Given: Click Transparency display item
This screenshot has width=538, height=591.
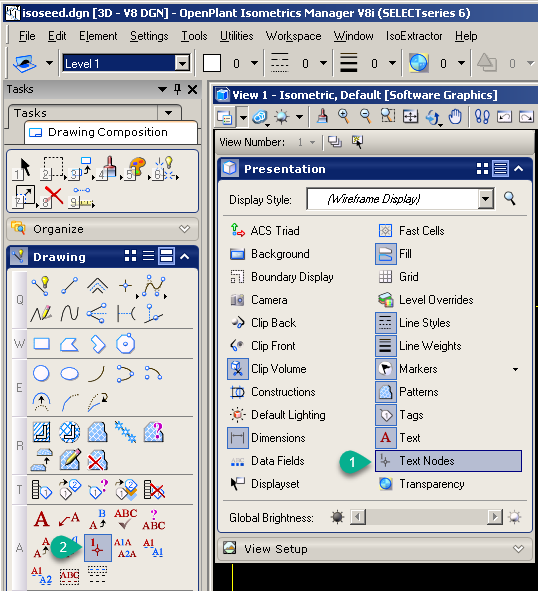Looking at the screenshot, I should pos(422,484).
